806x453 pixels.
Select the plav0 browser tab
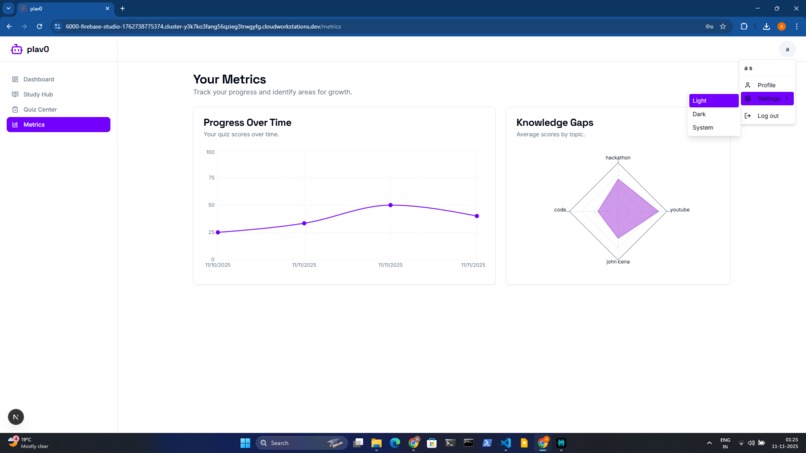tap(65, 8)
